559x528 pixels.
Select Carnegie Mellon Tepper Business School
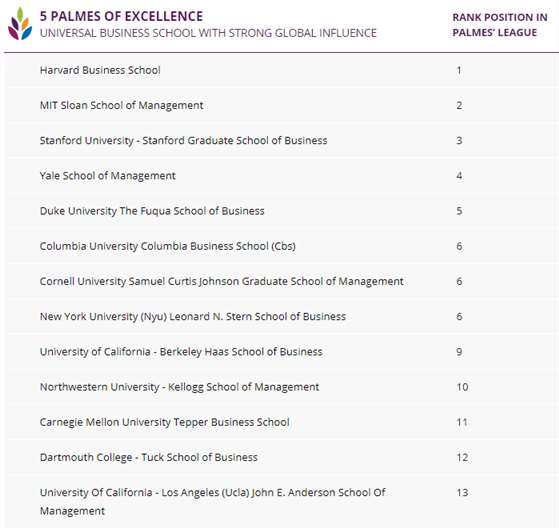click(x=165, y=422)
